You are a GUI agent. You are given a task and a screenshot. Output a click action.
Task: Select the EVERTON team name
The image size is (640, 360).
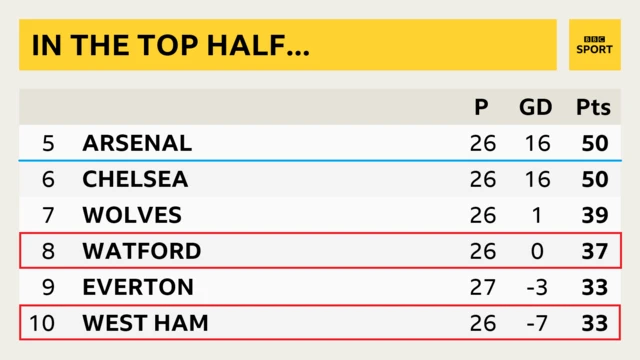click(138, 287)
